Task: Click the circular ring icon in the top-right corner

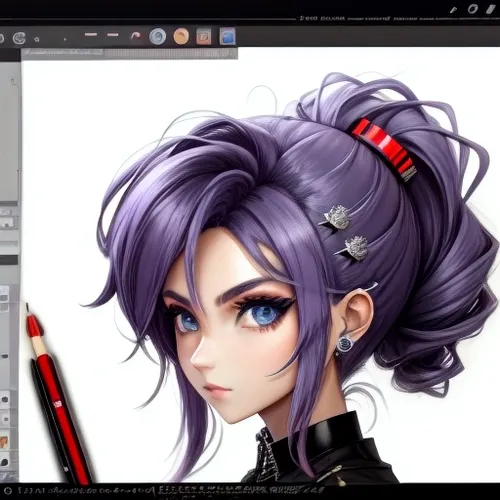Action: point(472,9)
